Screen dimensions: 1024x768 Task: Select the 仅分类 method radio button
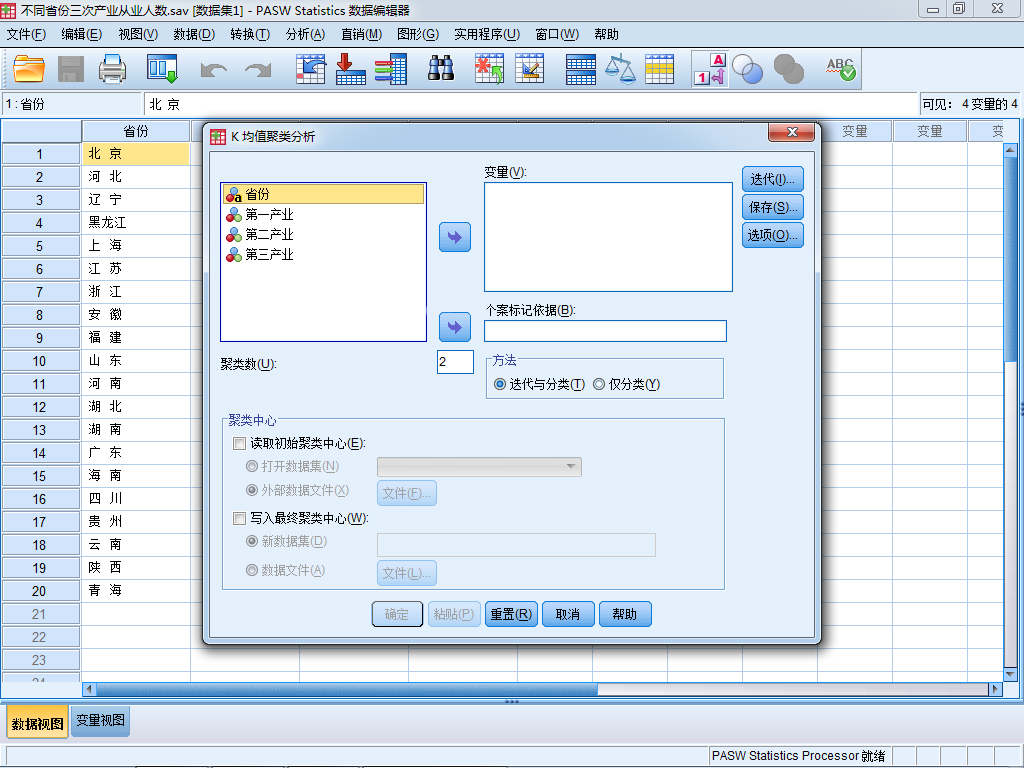click(599, 384)
